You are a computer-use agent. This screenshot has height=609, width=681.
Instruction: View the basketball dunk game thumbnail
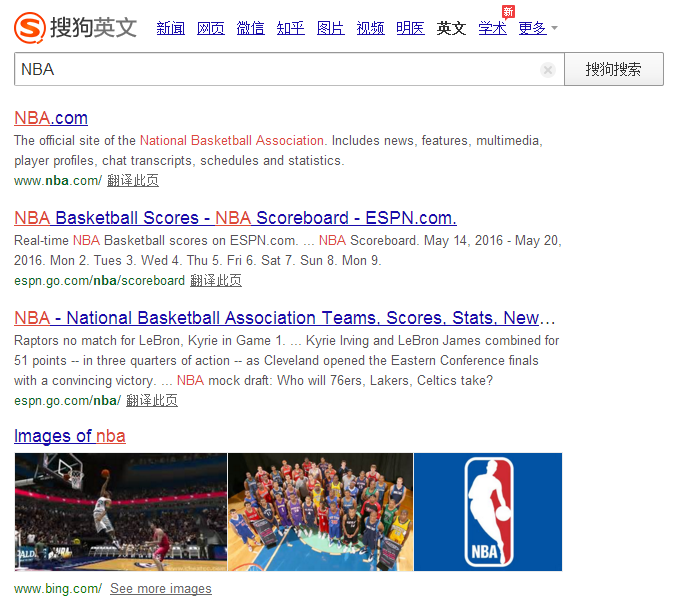[x=120, y=512]
